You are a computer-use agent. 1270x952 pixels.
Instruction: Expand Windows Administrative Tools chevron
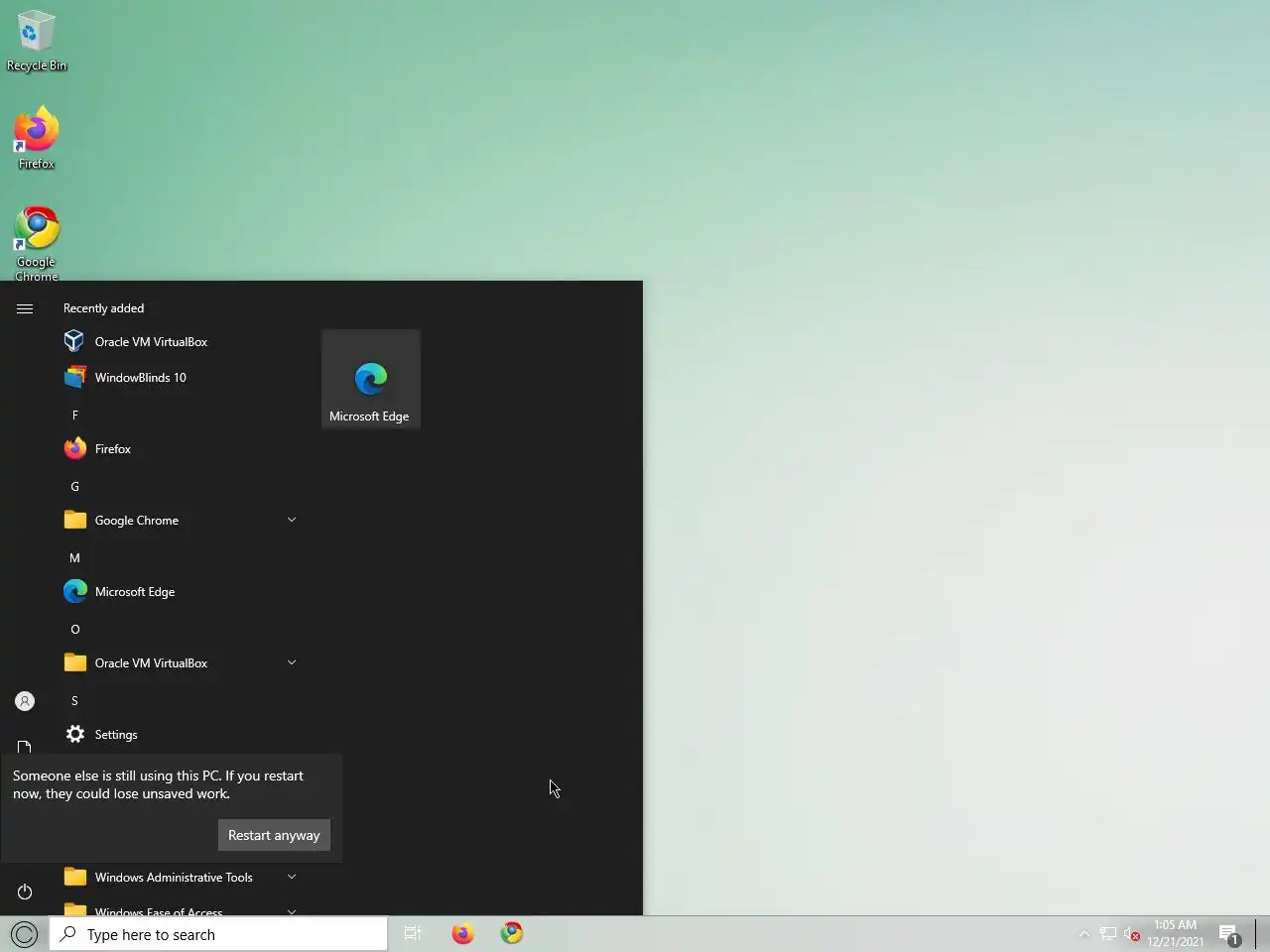click(292, 877)
